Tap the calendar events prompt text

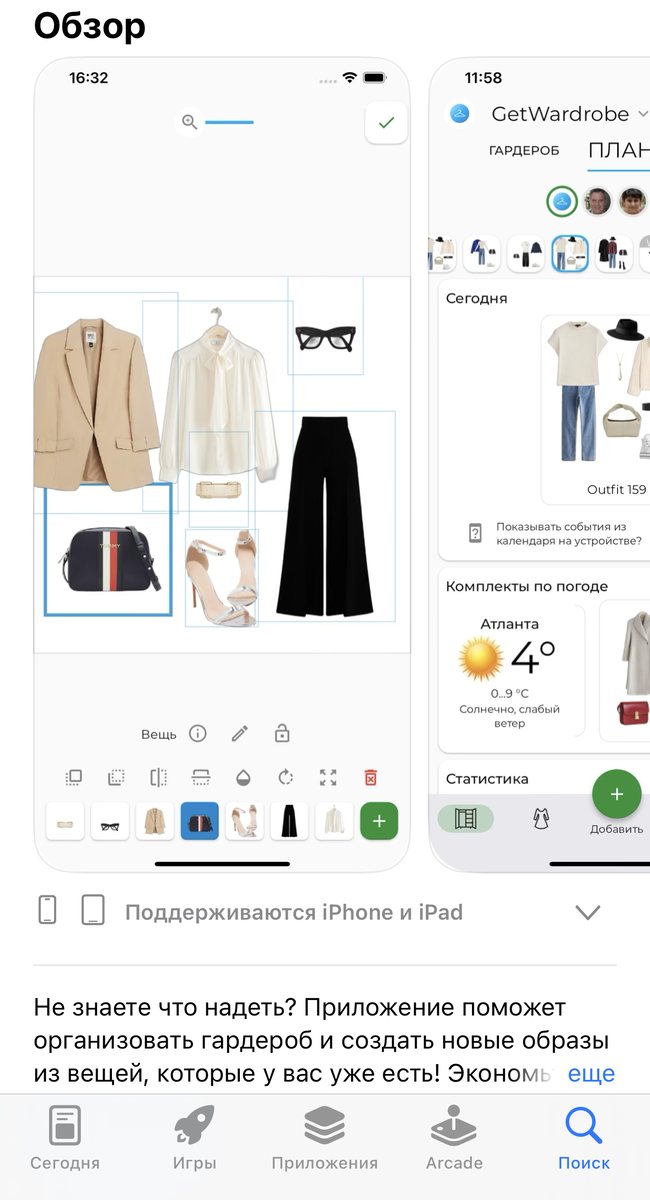pyautogui.click(x=569, y=533)
